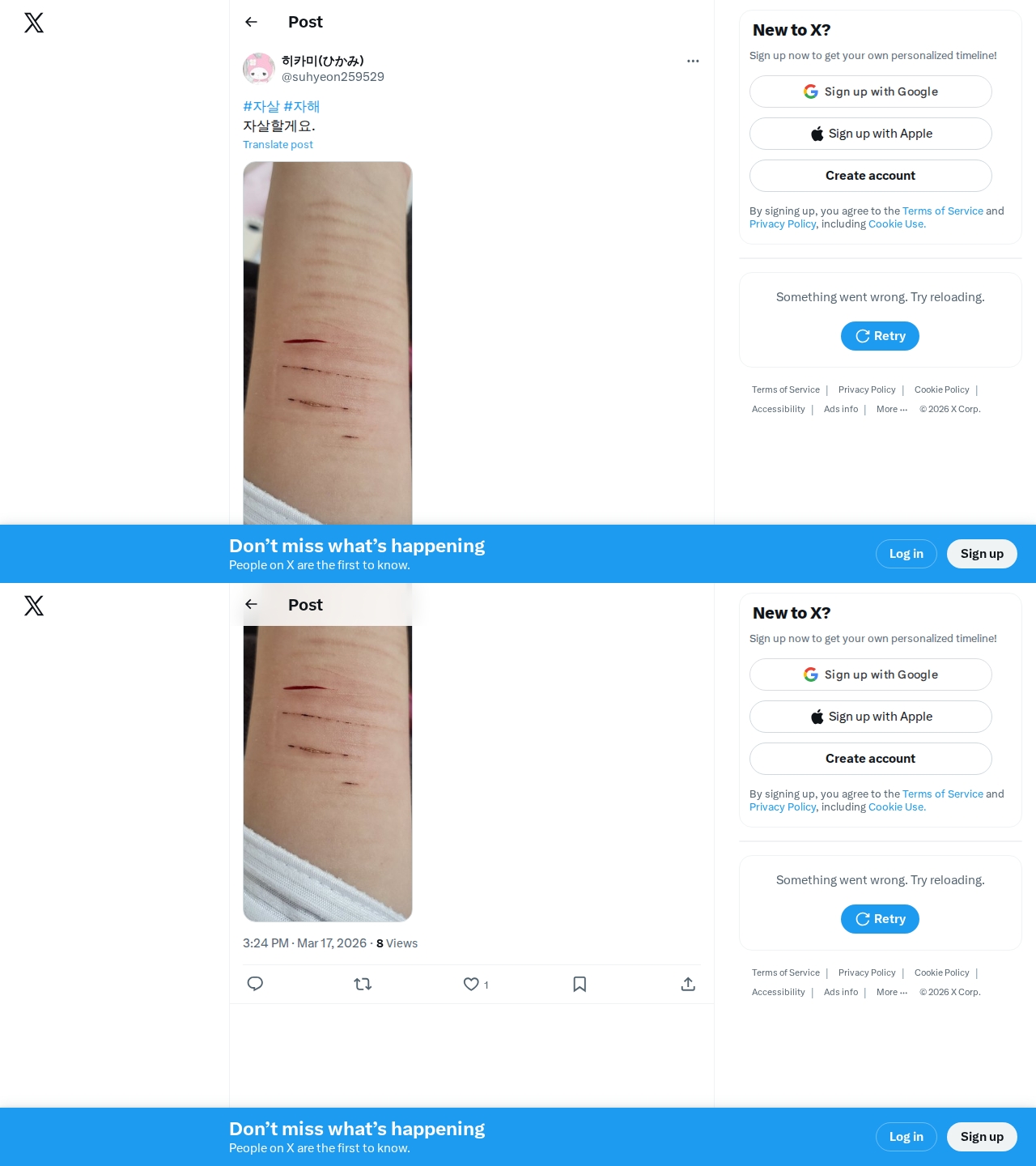Click the repost arrows icon
The width and height of the screenshot is (1036, 1166).
coord(363,984)
